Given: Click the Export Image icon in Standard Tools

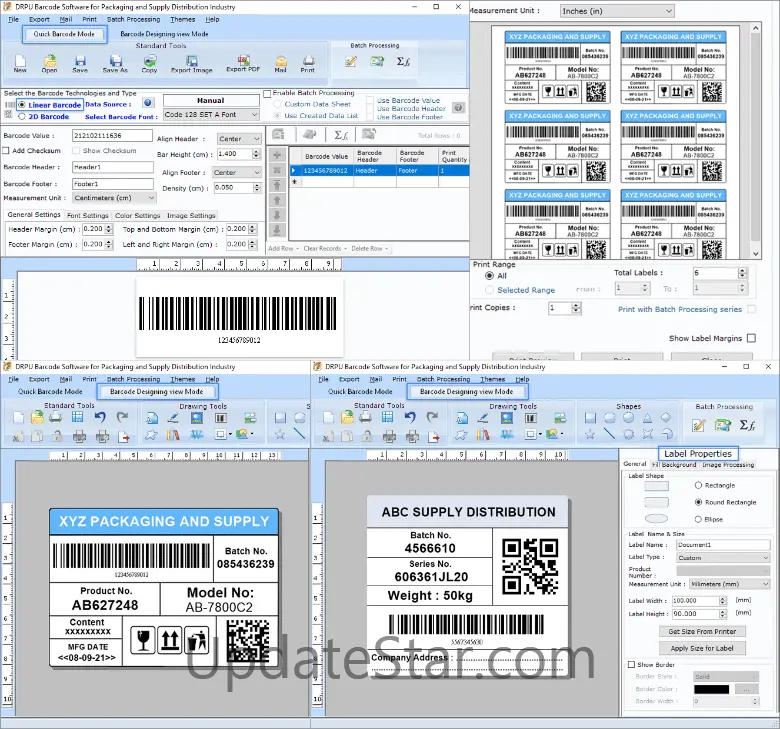Looking at the screenshot, I should (191, 63).
